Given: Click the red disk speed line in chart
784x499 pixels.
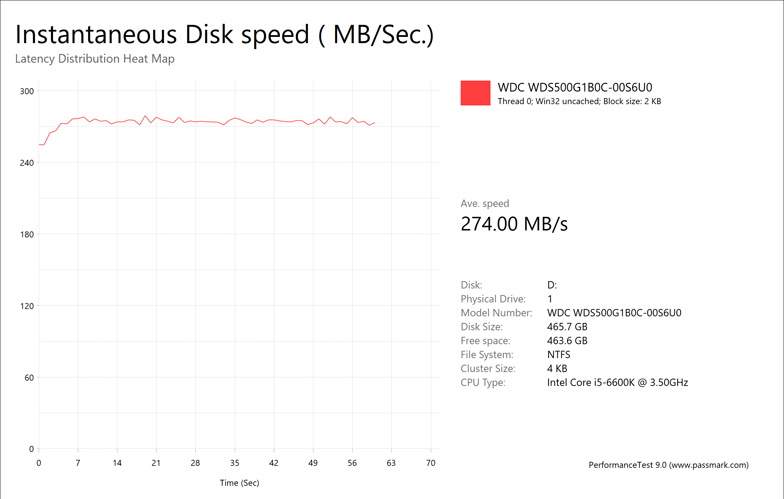Looking at the screenshot, I should point(234,121).
